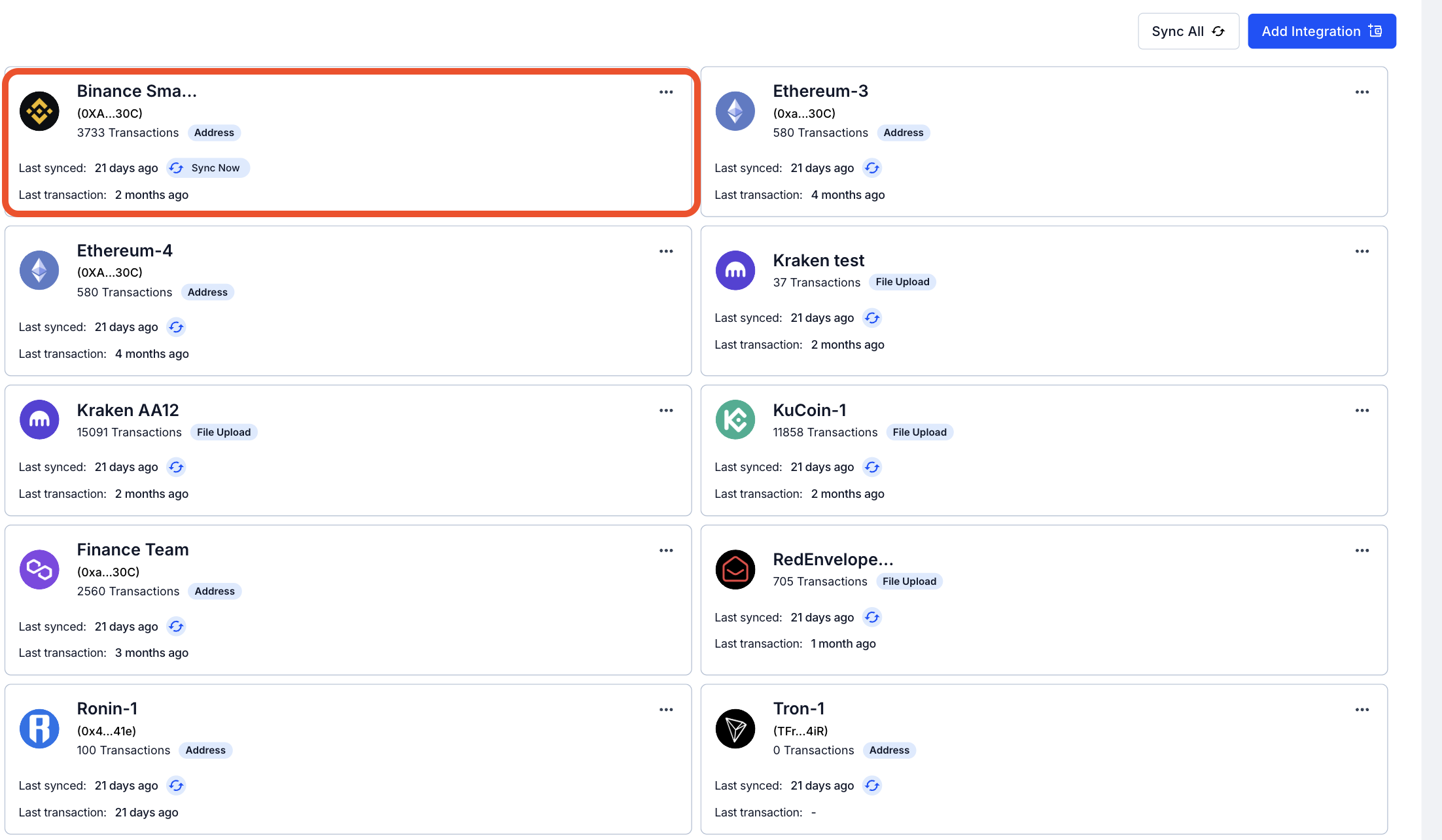Screen dimensions: 1442x840
Task: Click '100 Transactions' on Ronin-1 card
Action: point(124,750)
